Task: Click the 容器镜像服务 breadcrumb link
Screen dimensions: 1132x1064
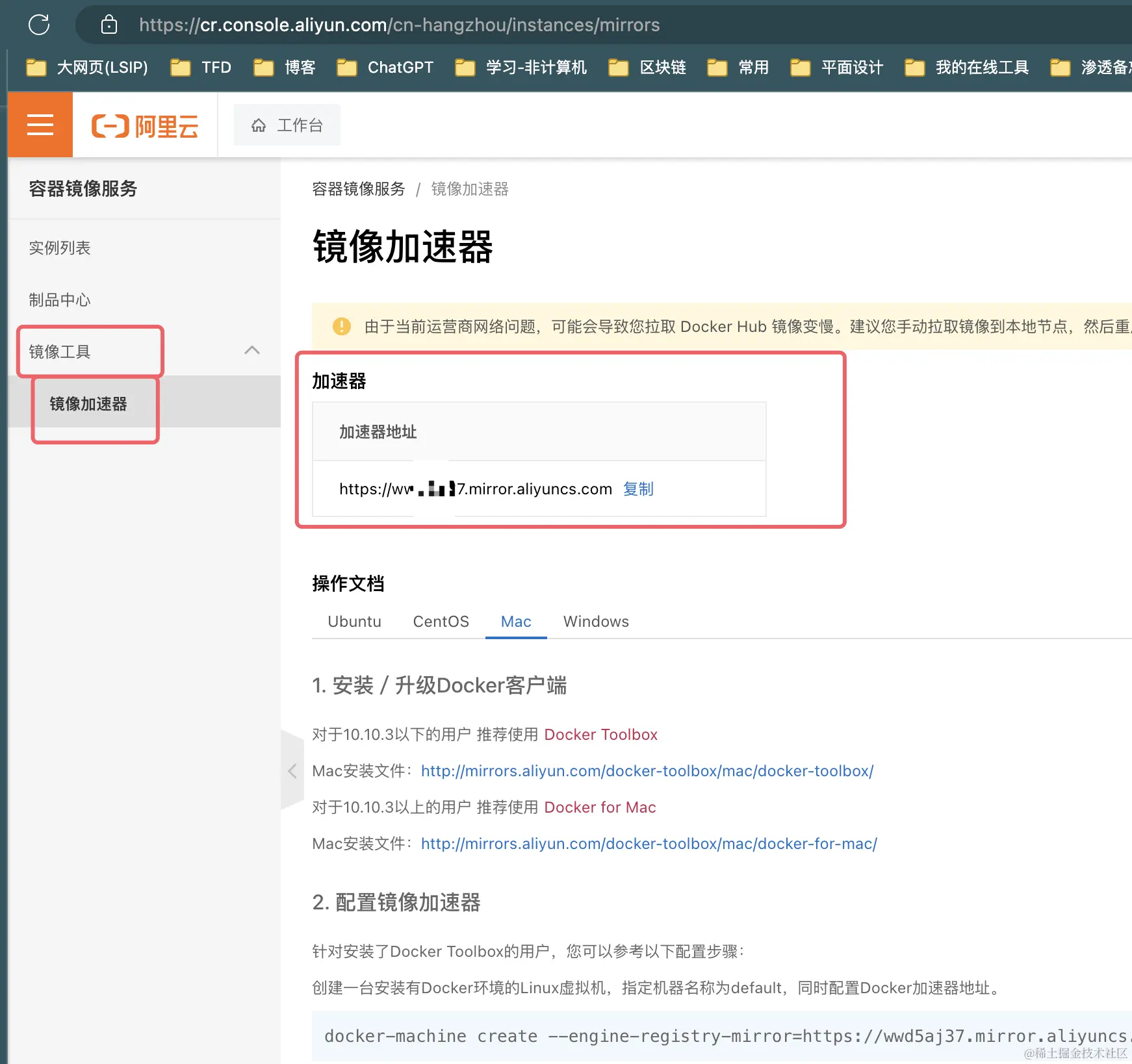Action: click(x=359, y=189)
